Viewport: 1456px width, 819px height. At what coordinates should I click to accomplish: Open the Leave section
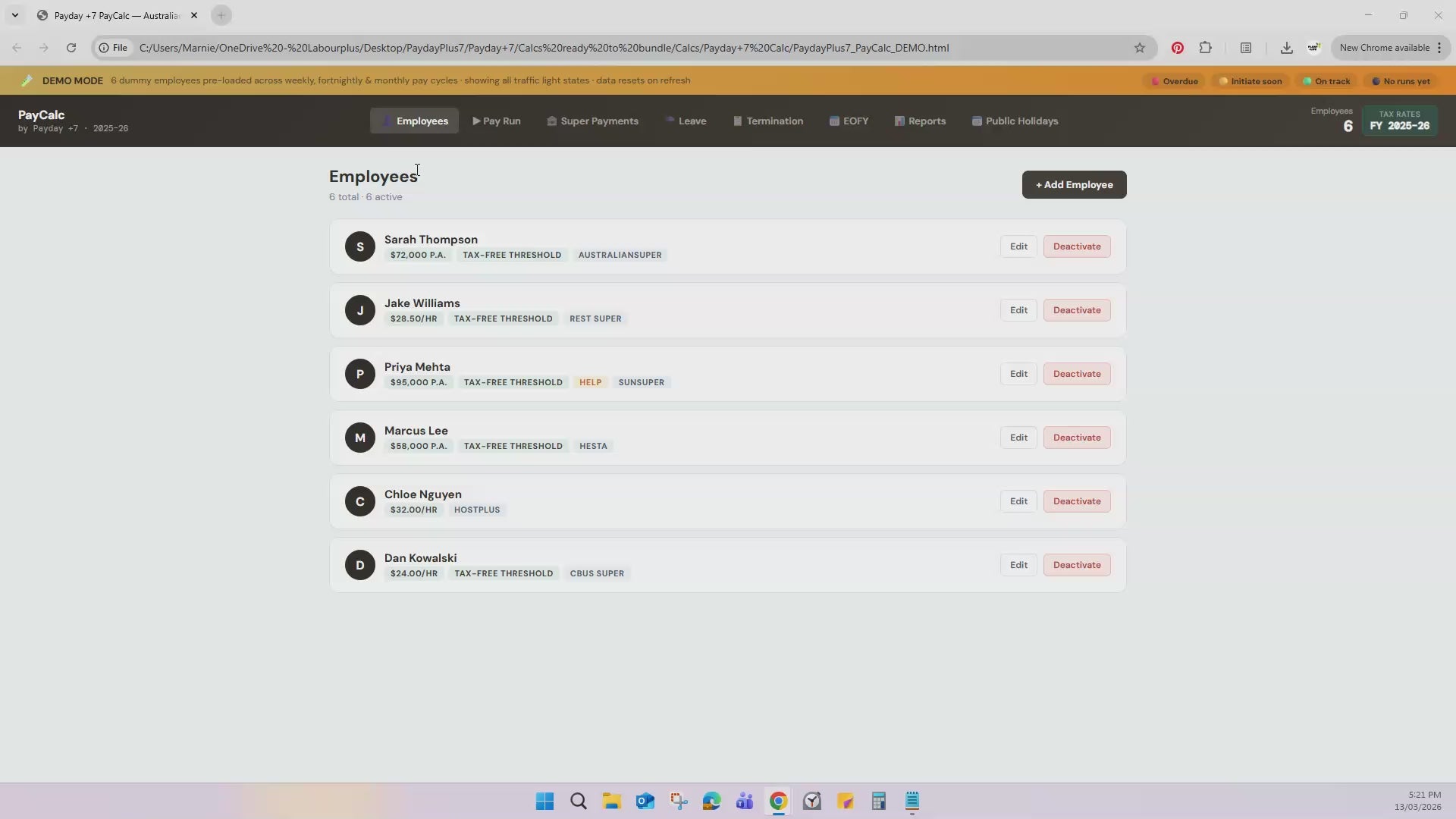pyautogui.click(x=686, y=121)
